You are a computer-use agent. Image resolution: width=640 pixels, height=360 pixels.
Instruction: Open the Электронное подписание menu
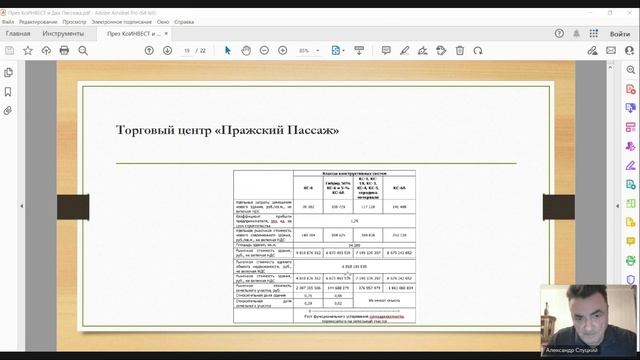pos(122,22)
